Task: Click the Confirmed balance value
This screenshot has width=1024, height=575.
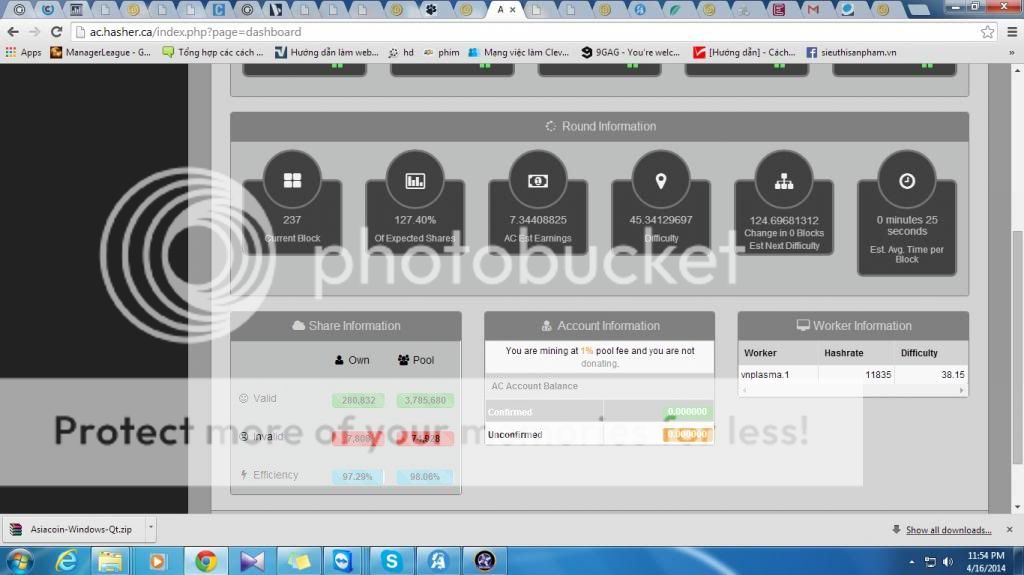Action: coord(687,412)
